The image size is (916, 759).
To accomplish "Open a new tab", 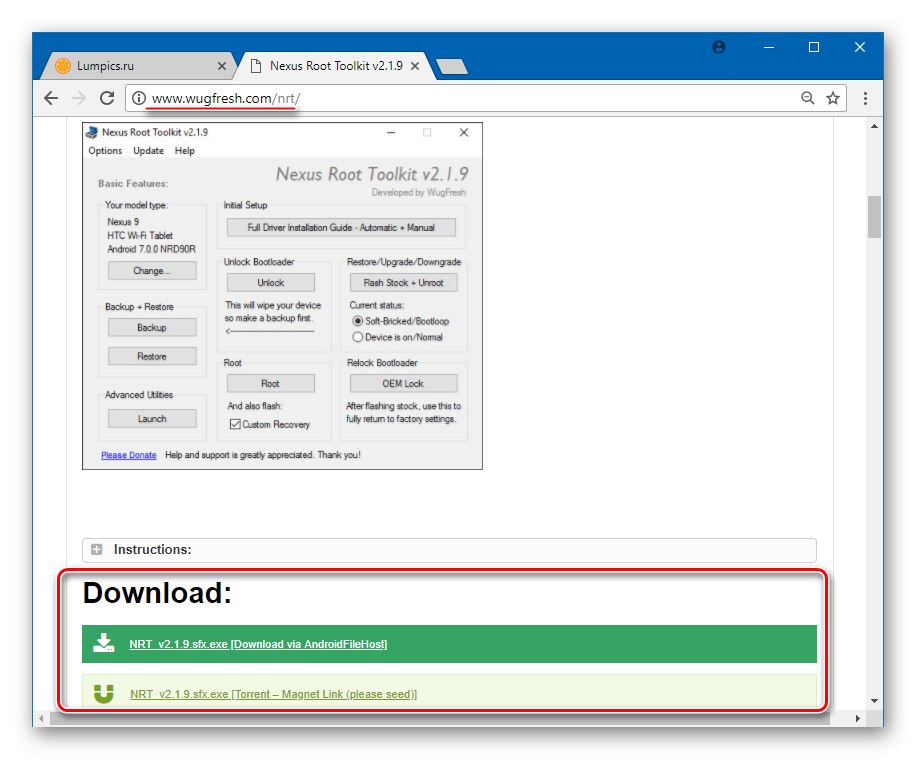I will tap(452, 66).
